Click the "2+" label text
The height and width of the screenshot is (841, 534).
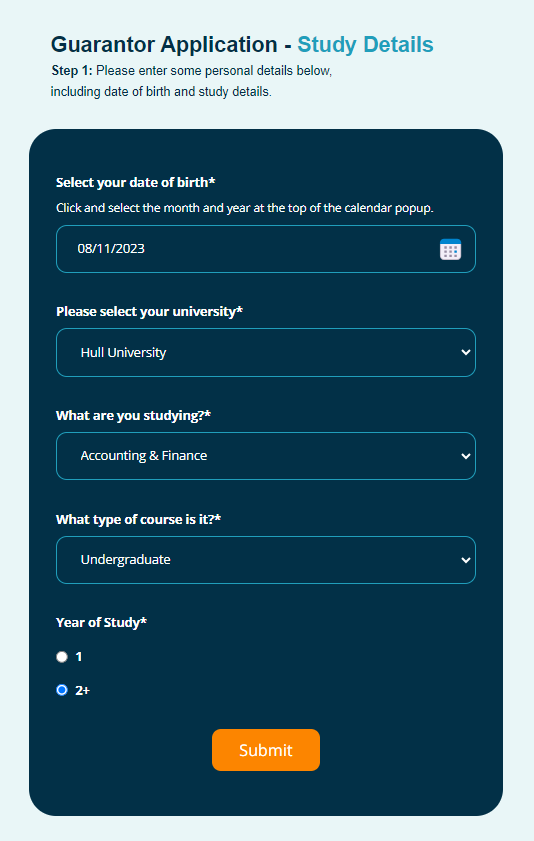coord(82,690)
